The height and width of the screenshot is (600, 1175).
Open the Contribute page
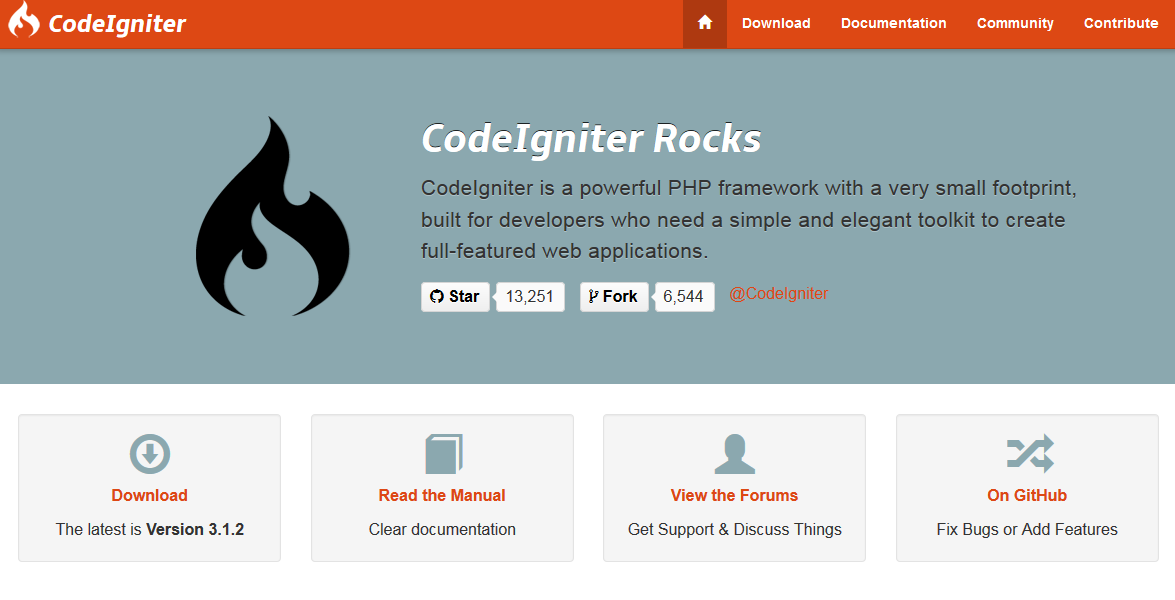pos(1120,22)
